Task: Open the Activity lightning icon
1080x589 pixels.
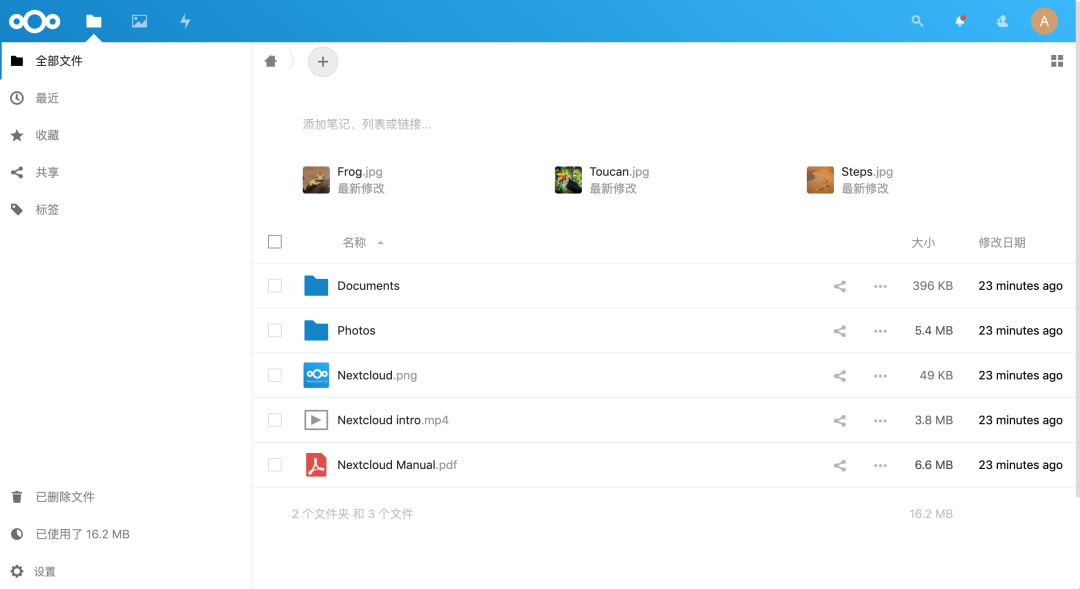Action: coord(185,21)
